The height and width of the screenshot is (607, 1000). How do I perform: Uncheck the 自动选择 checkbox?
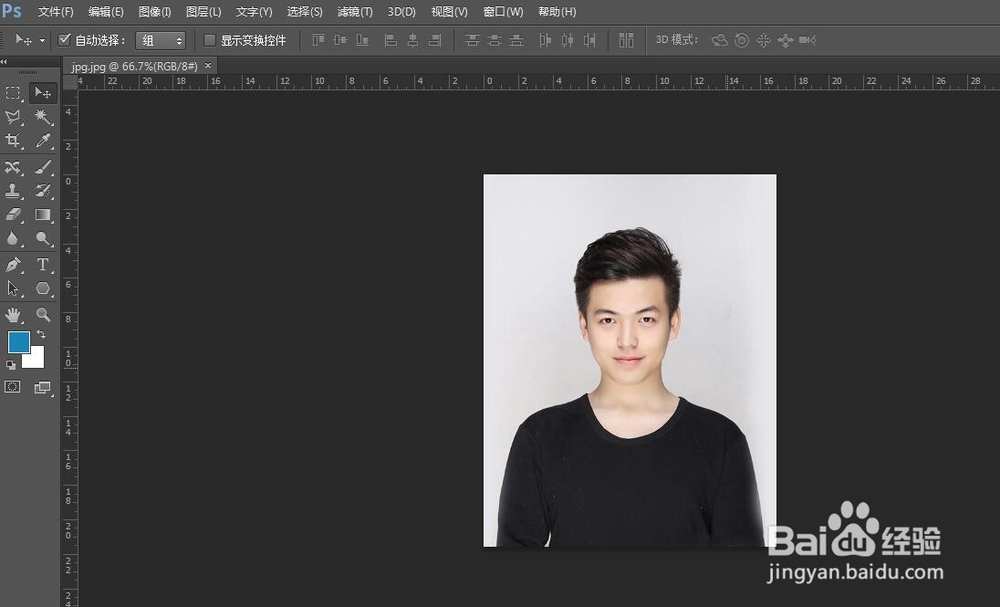point(64,40)
